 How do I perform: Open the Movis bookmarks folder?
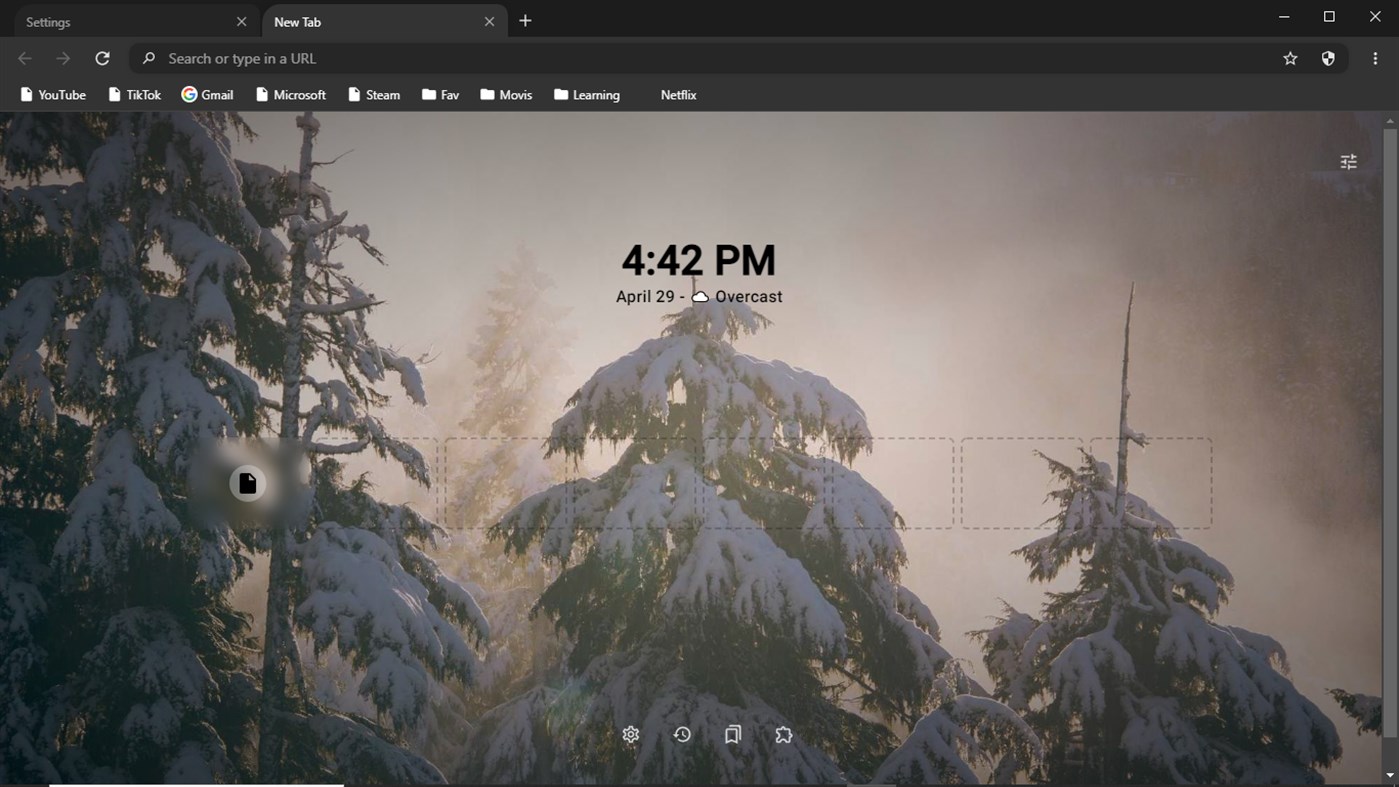tap(506, 94)
